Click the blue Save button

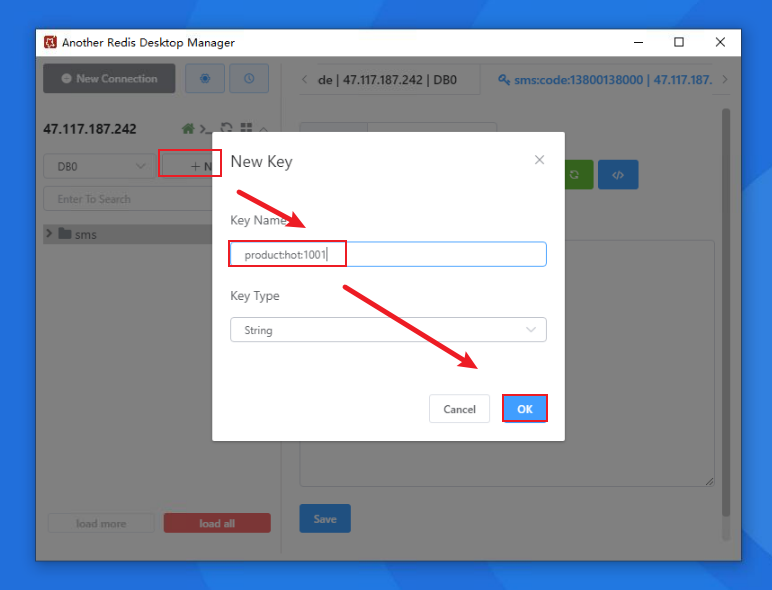pos(325,519)
